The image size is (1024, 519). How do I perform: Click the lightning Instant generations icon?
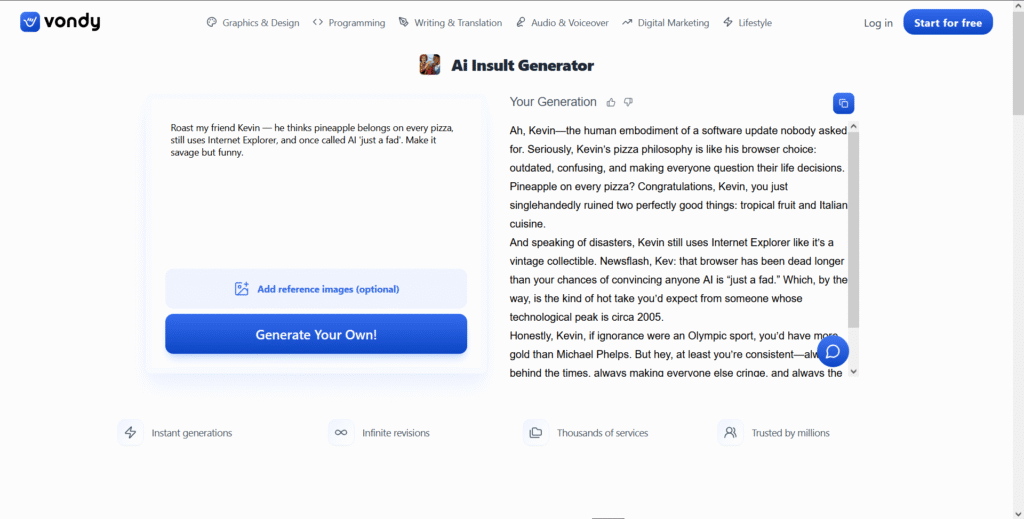click(131, 432)
